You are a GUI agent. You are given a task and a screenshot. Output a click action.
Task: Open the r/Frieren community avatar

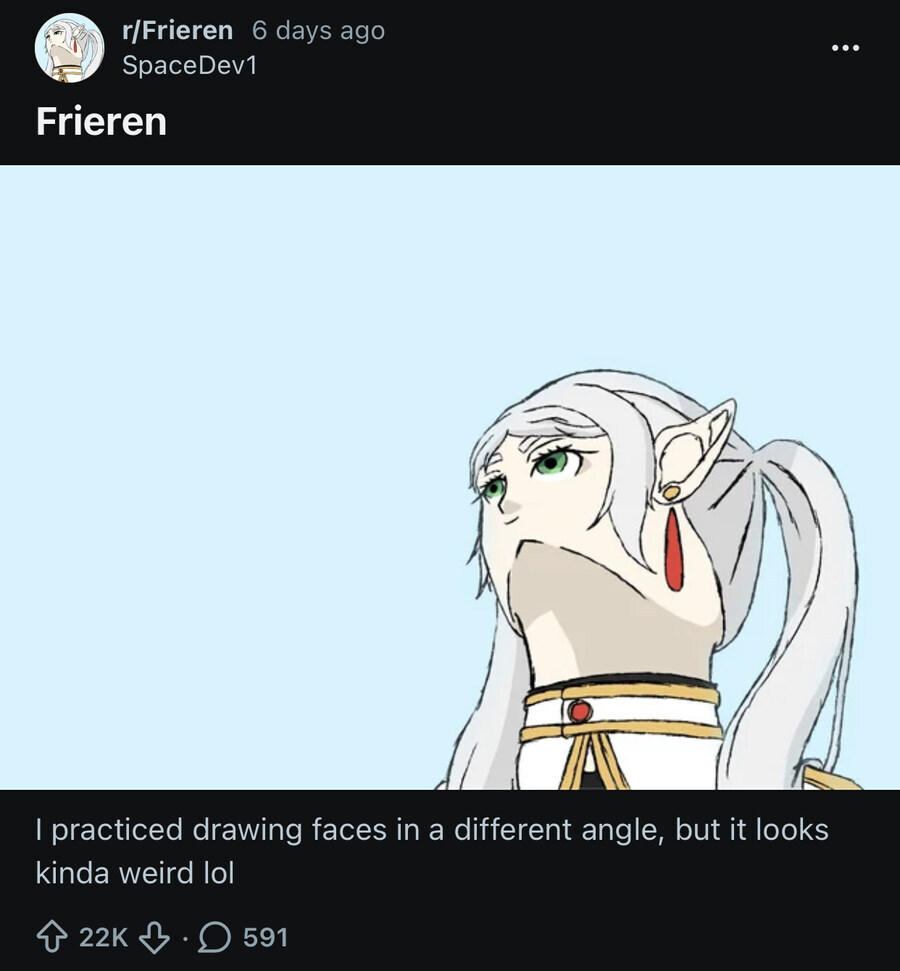pos(70,48)
